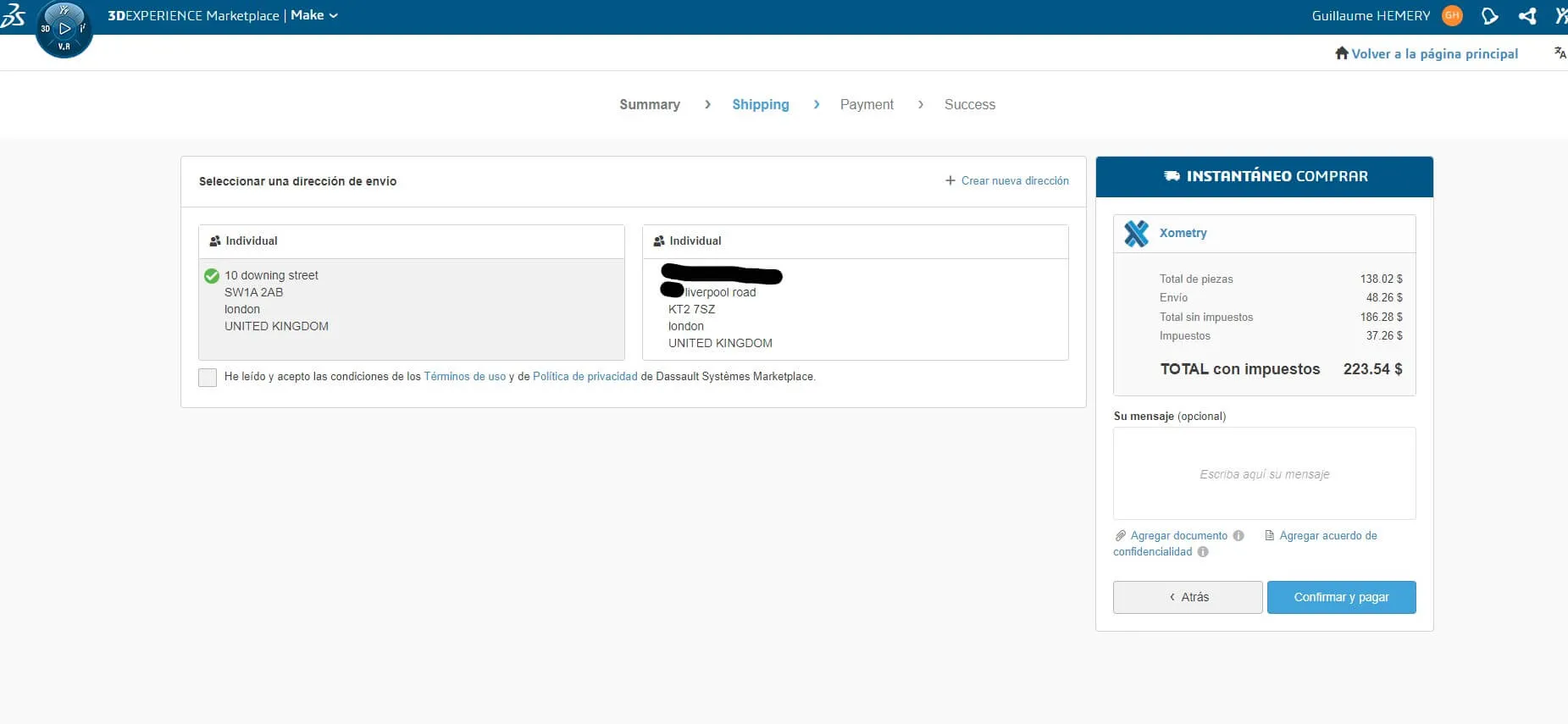Select the 10 downing street address
This screenshot has height=724, width=1568.
411,301
